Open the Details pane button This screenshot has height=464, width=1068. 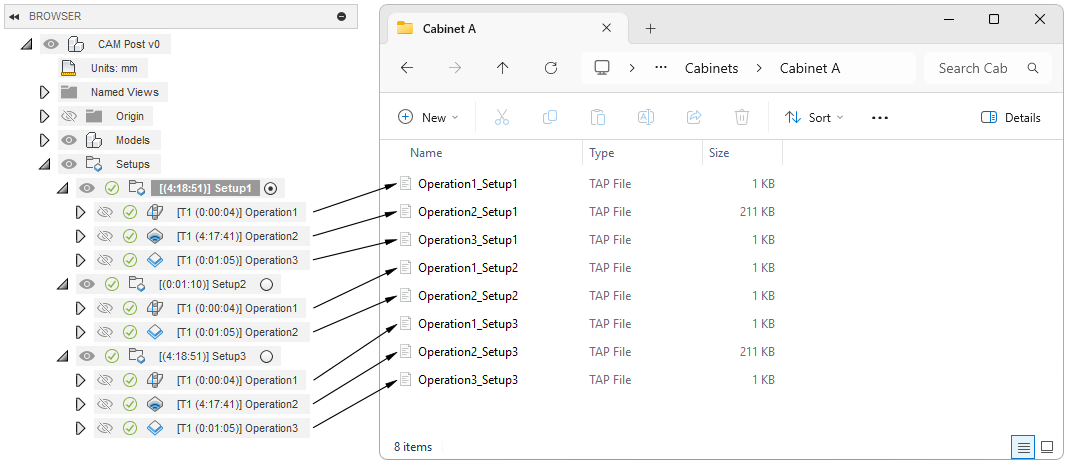click(1011, 117)
